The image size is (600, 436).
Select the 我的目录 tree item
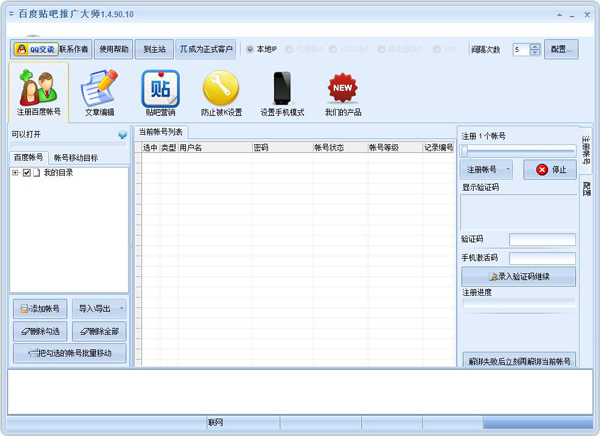[x=58, y=173]
